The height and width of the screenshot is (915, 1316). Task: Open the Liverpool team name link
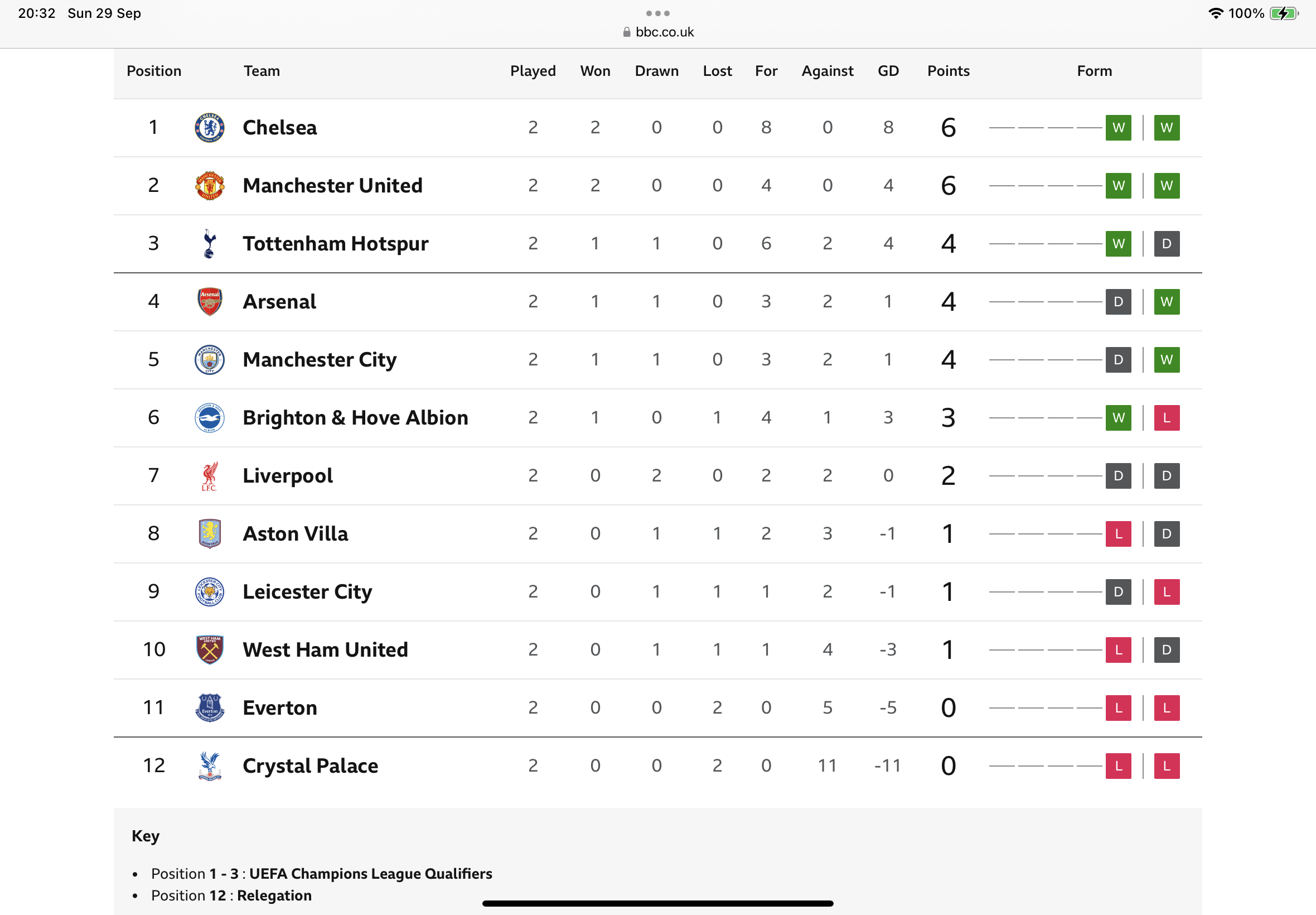click(x=288, y=476)
